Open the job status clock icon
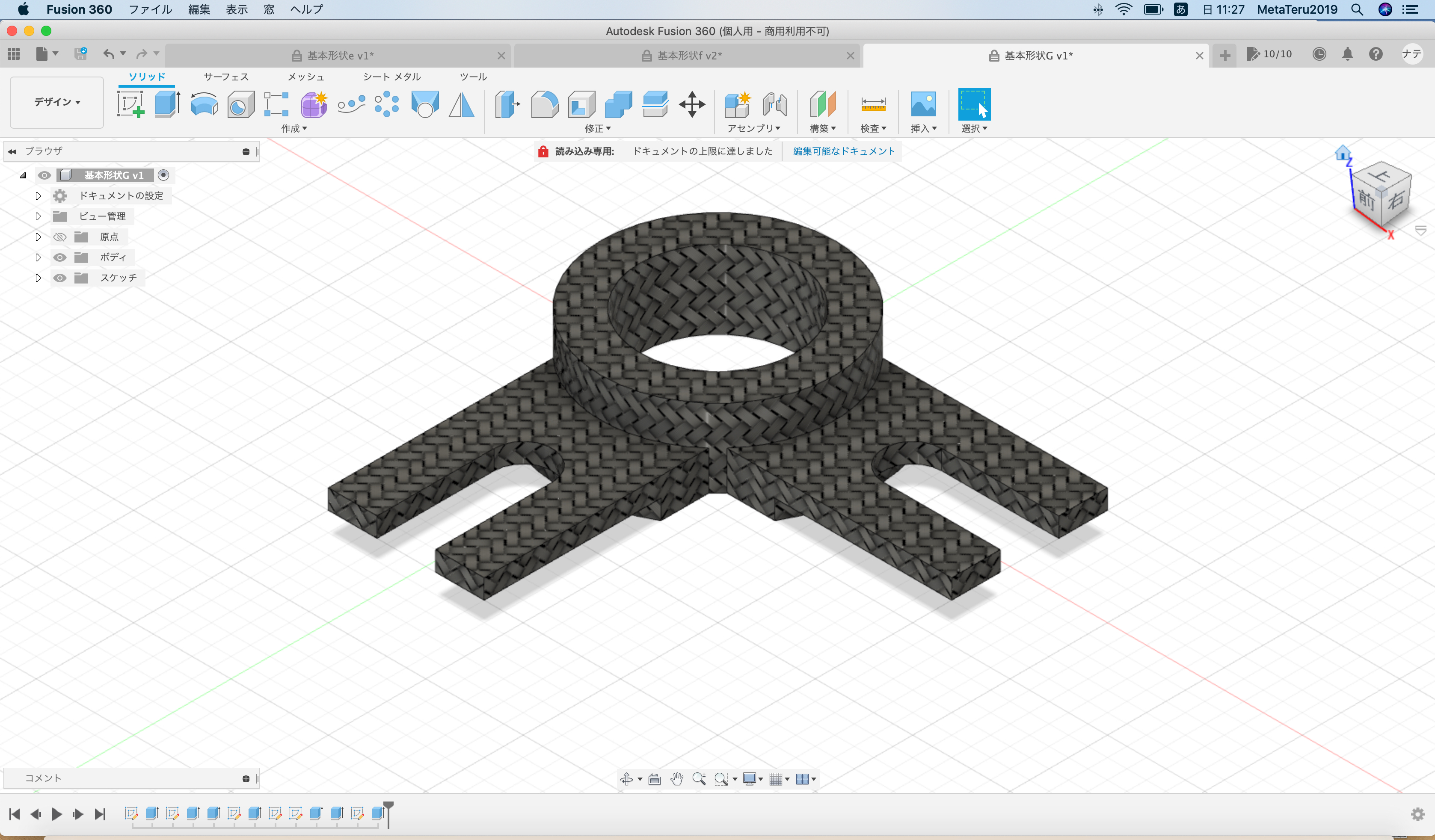The height and width of the screenshot is (840, 1435). (1319, 55)
